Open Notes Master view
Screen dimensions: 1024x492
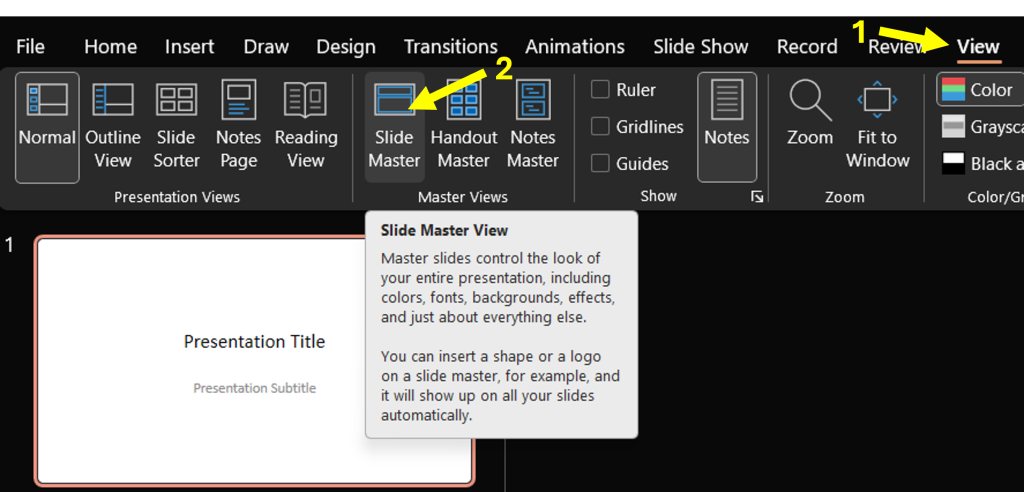pos(533,125)
